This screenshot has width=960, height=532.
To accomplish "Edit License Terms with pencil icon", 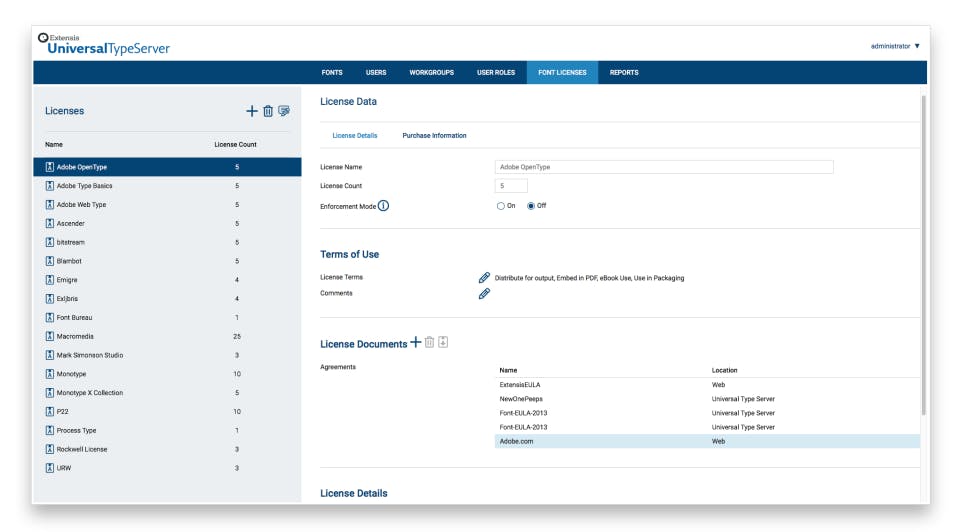I will (x=484, y=278).
